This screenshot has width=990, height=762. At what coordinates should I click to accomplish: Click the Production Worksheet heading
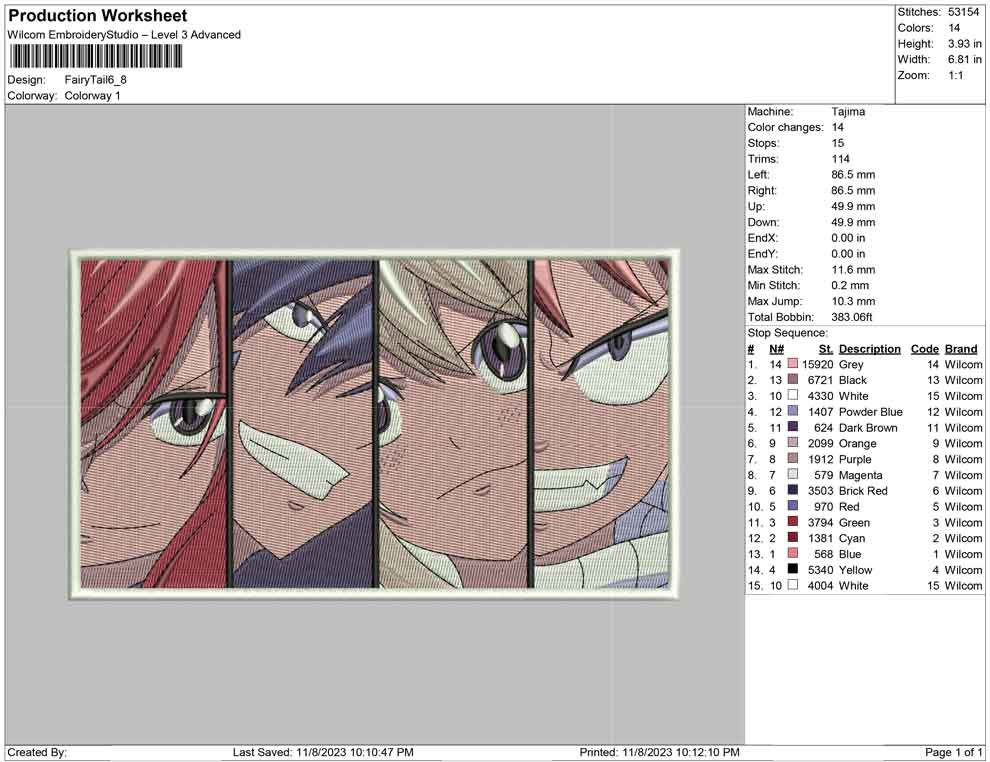[x=98, y=16]
